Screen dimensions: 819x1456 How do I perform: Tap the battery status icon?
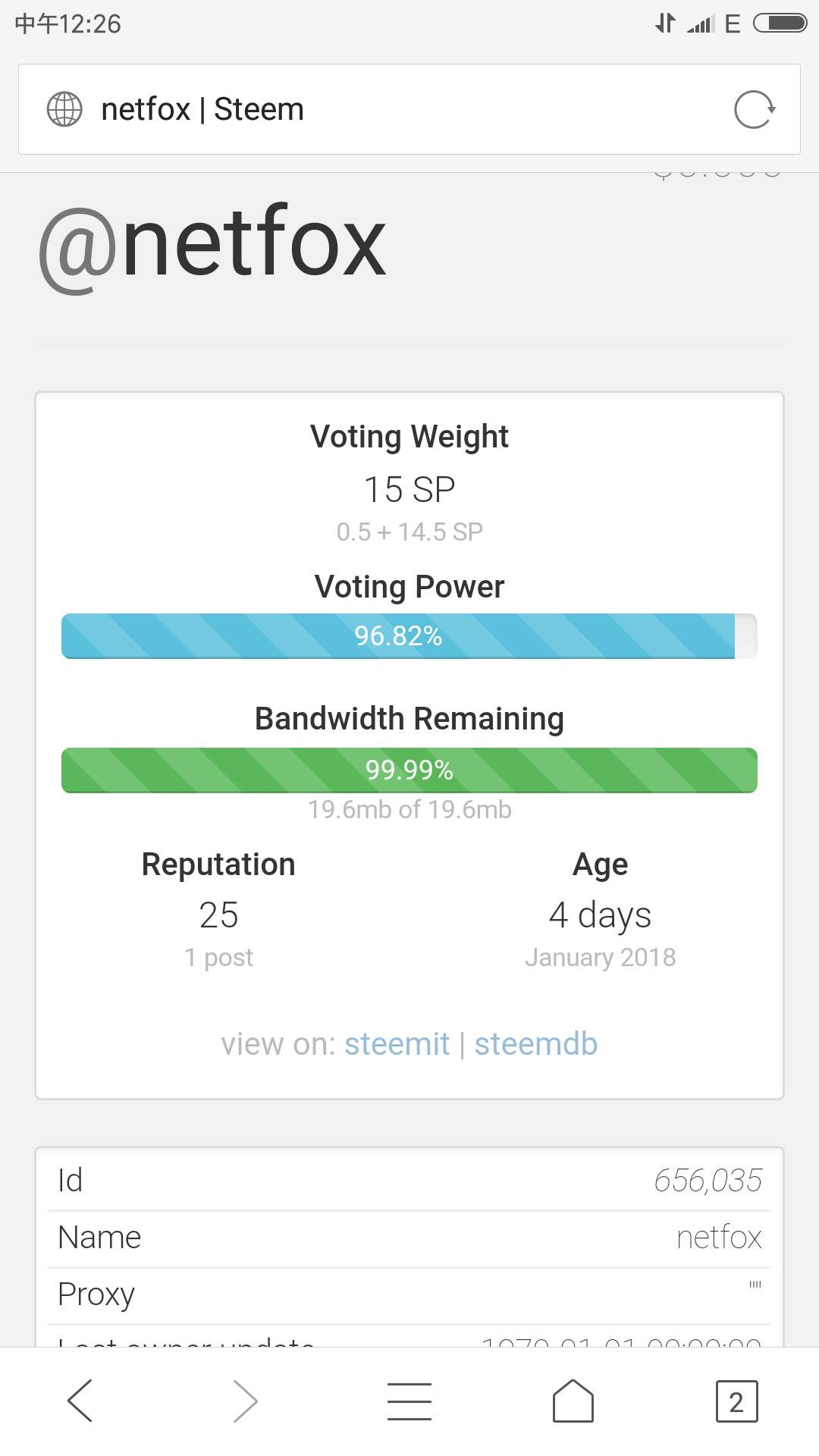[x=780, y=24]
